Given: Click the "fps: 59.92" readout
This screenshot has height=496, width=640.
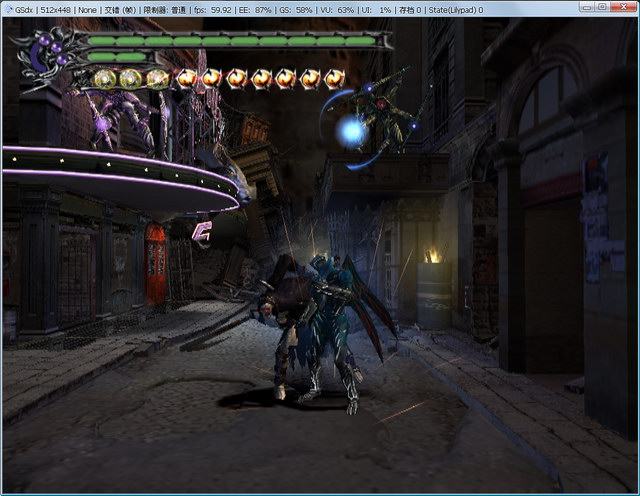Looking at the screenshot, I should point(213,10).
